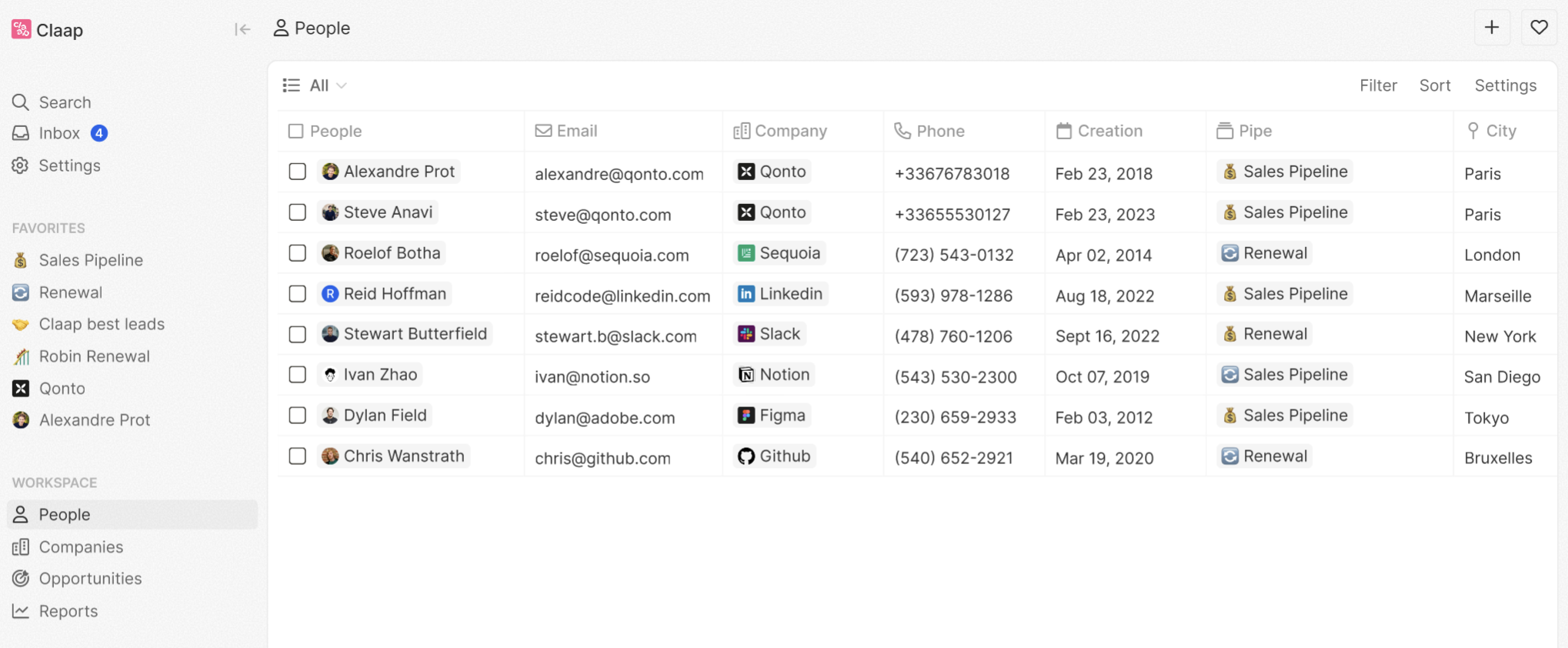
Task: Click the Inbox unread badge showing 4
Action: 98,133
